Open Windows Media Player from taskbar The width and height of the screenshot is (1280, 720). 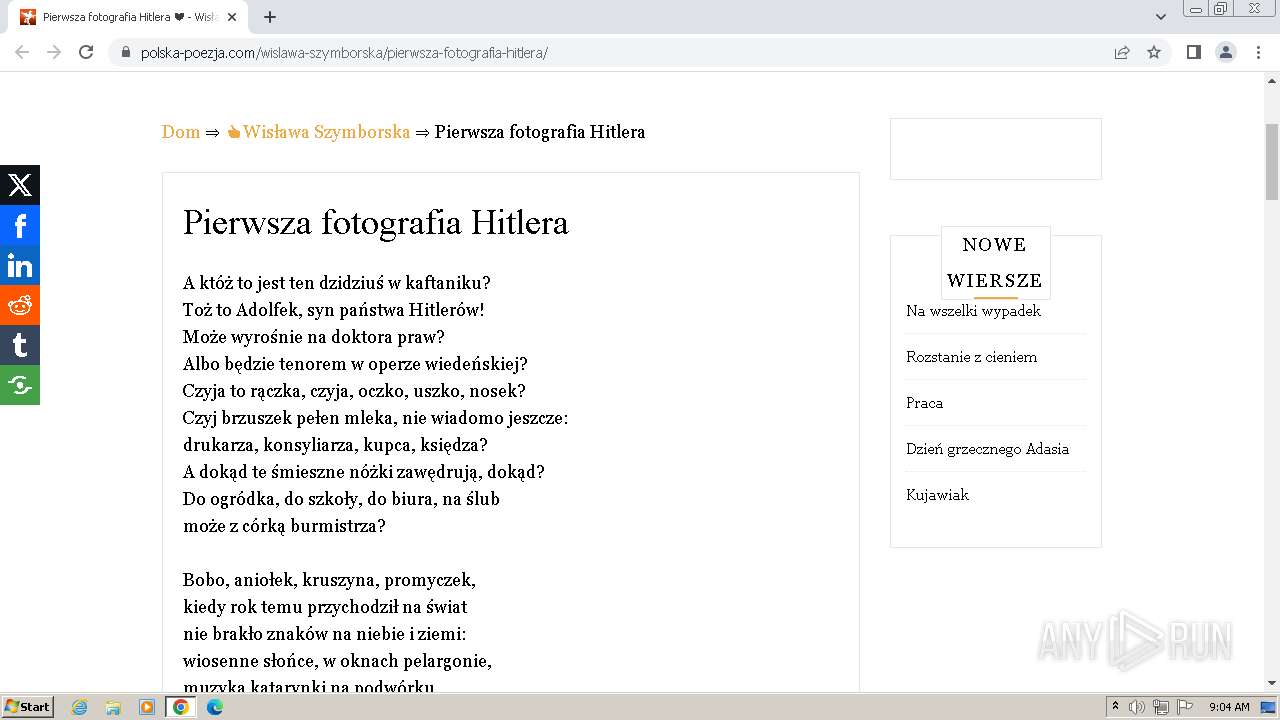click(147, 707)
